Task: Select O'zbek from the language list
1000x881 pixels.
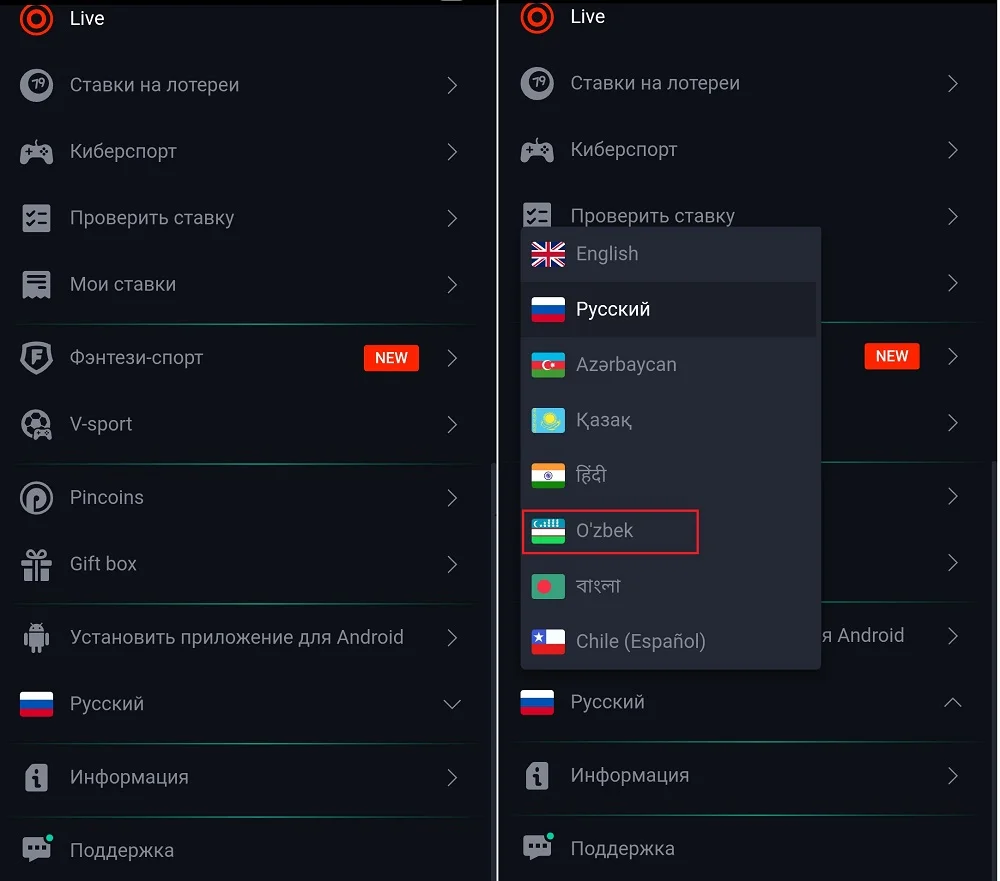Action: pos(605,531)
